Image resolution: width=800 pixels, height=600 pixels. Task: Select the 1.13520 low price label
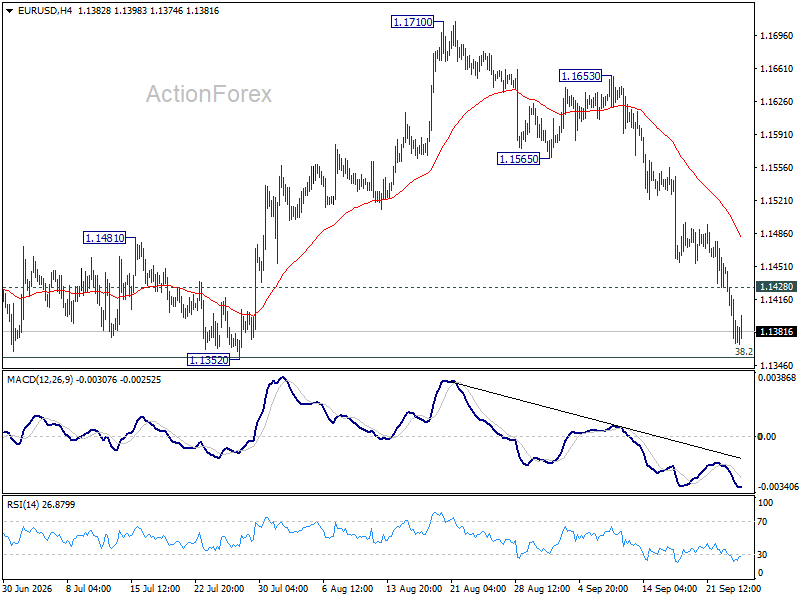pos(209,360)
